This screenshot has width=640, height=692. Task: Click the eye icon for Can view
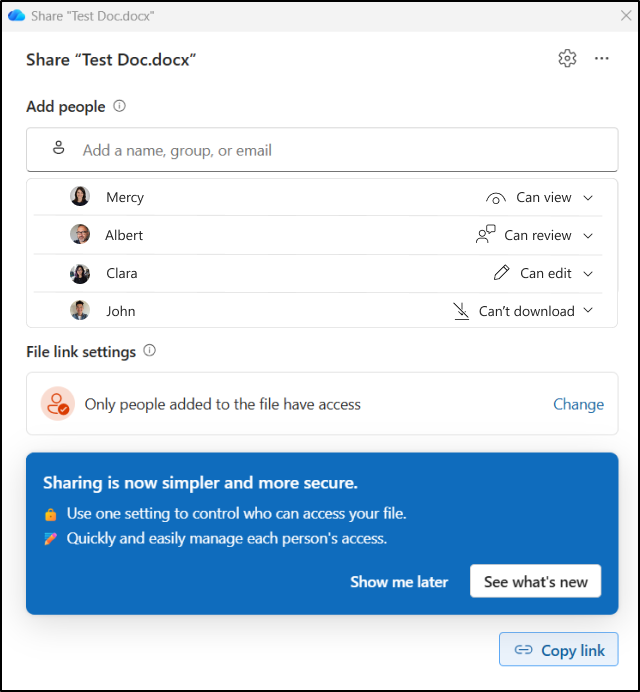496,199
